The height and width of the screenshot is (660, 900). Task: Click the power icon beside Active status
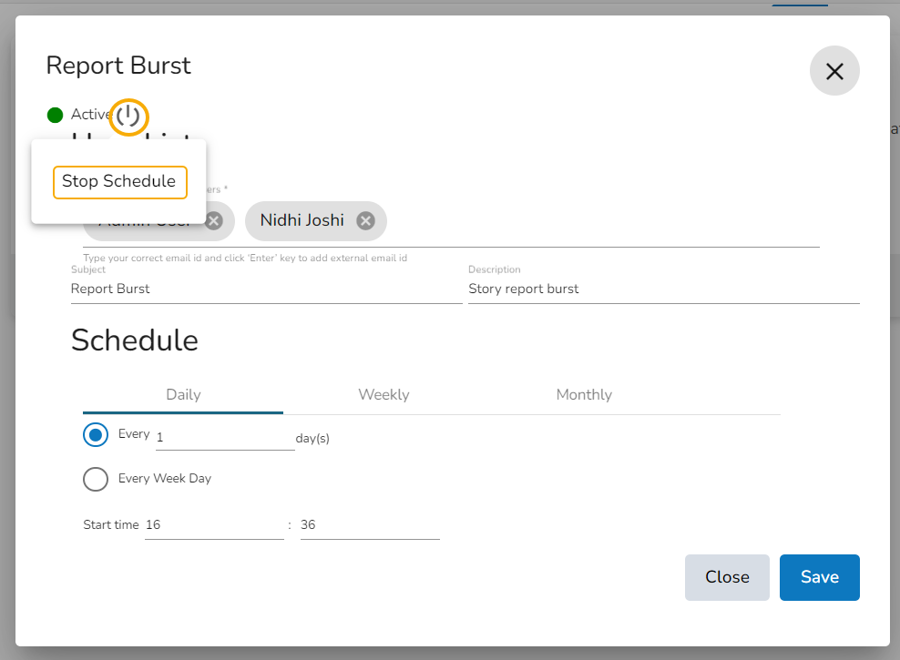point(128,117)
